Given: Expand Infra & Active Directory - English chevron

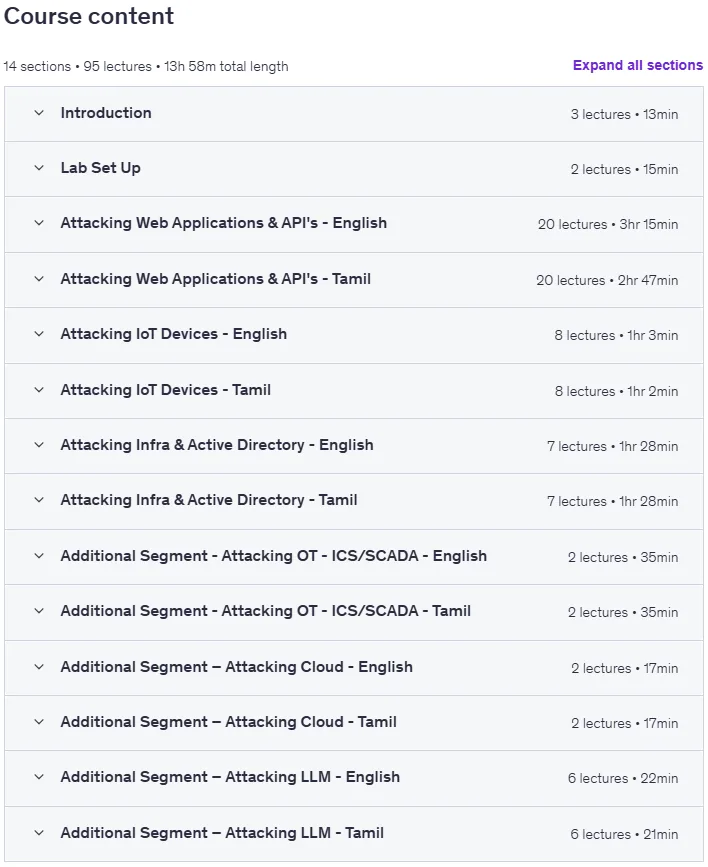Looking at the screenshot, I should click(39, 445).
